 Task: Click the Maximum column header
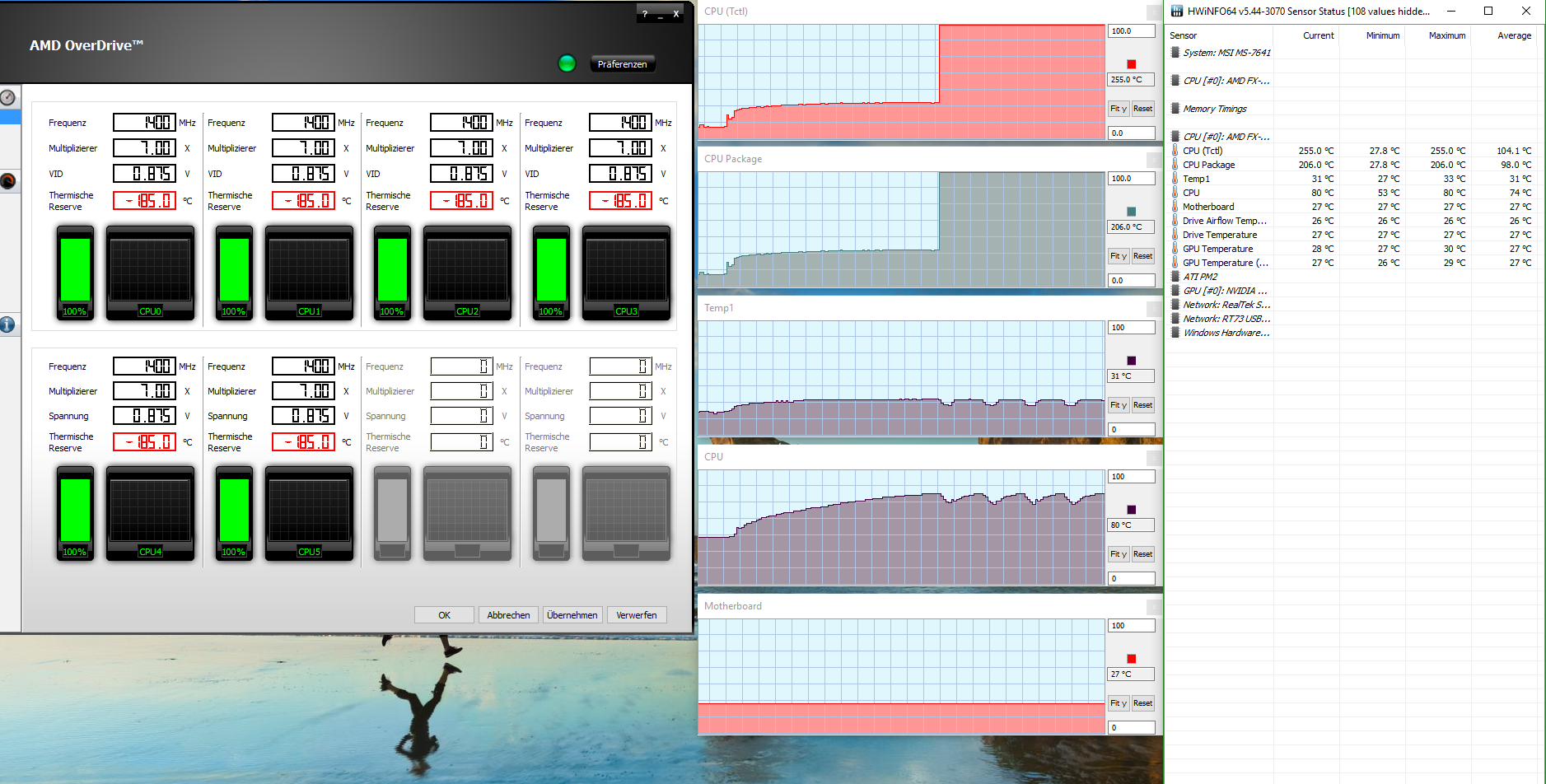(1446, 35)
